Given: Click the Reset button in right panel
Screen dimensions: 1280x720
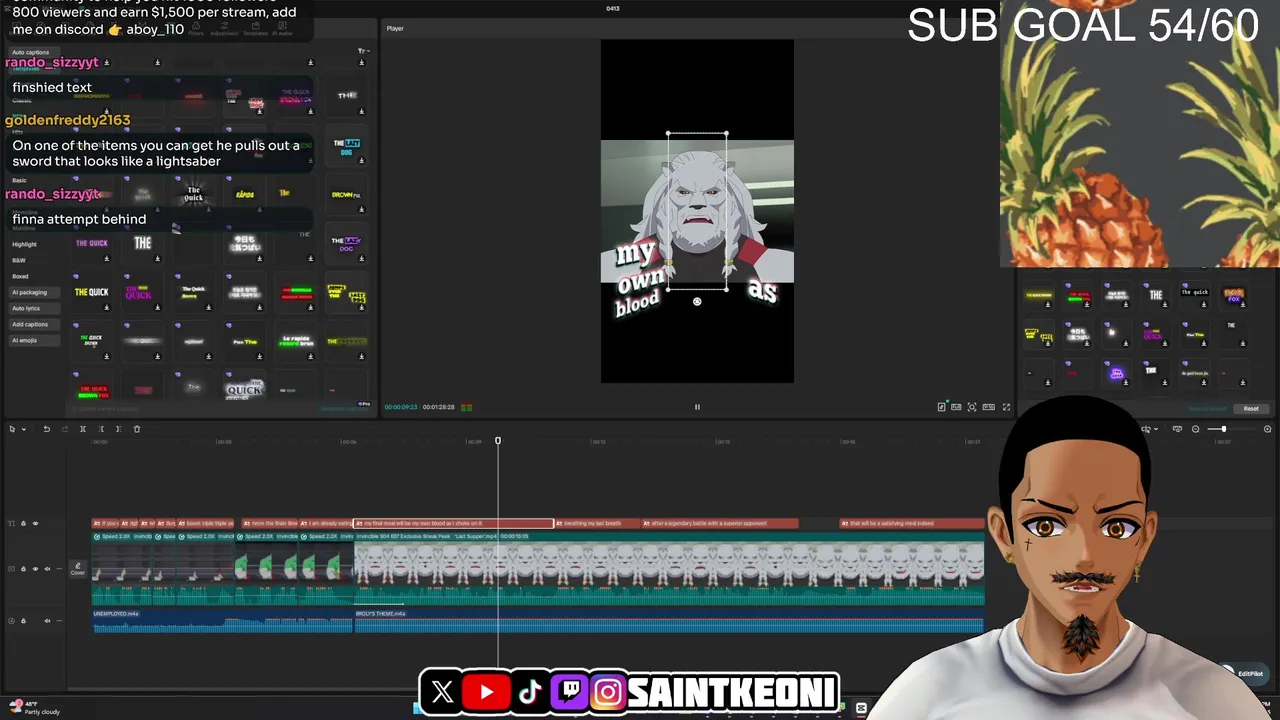Looking at the screenshot, I should (1251, 408).
